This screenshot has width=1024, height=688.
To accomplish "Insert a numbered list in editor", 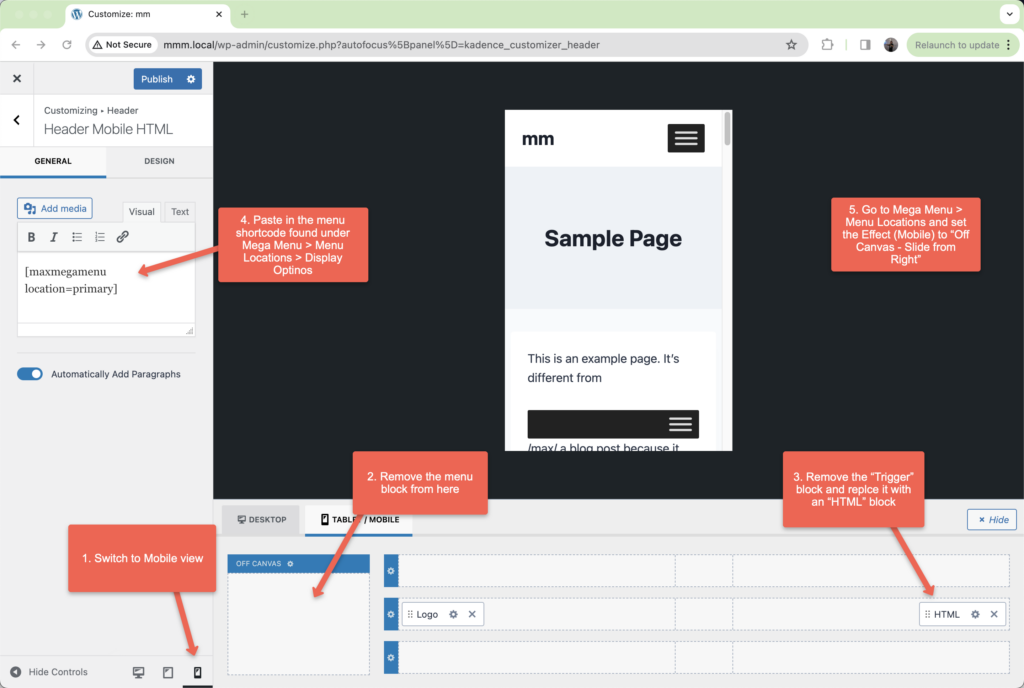I will (100, 237).
